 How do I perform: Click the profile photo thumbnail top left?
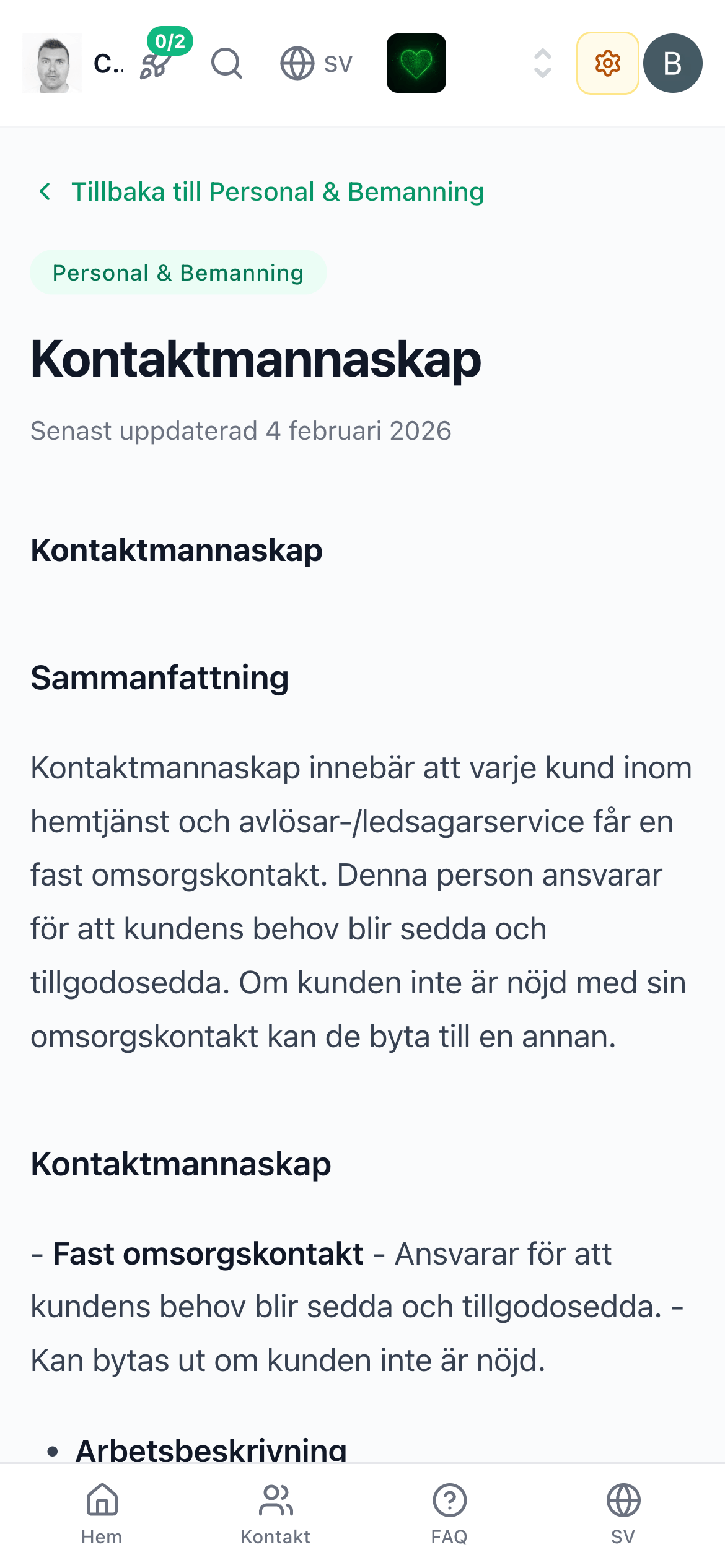(52, 63)
